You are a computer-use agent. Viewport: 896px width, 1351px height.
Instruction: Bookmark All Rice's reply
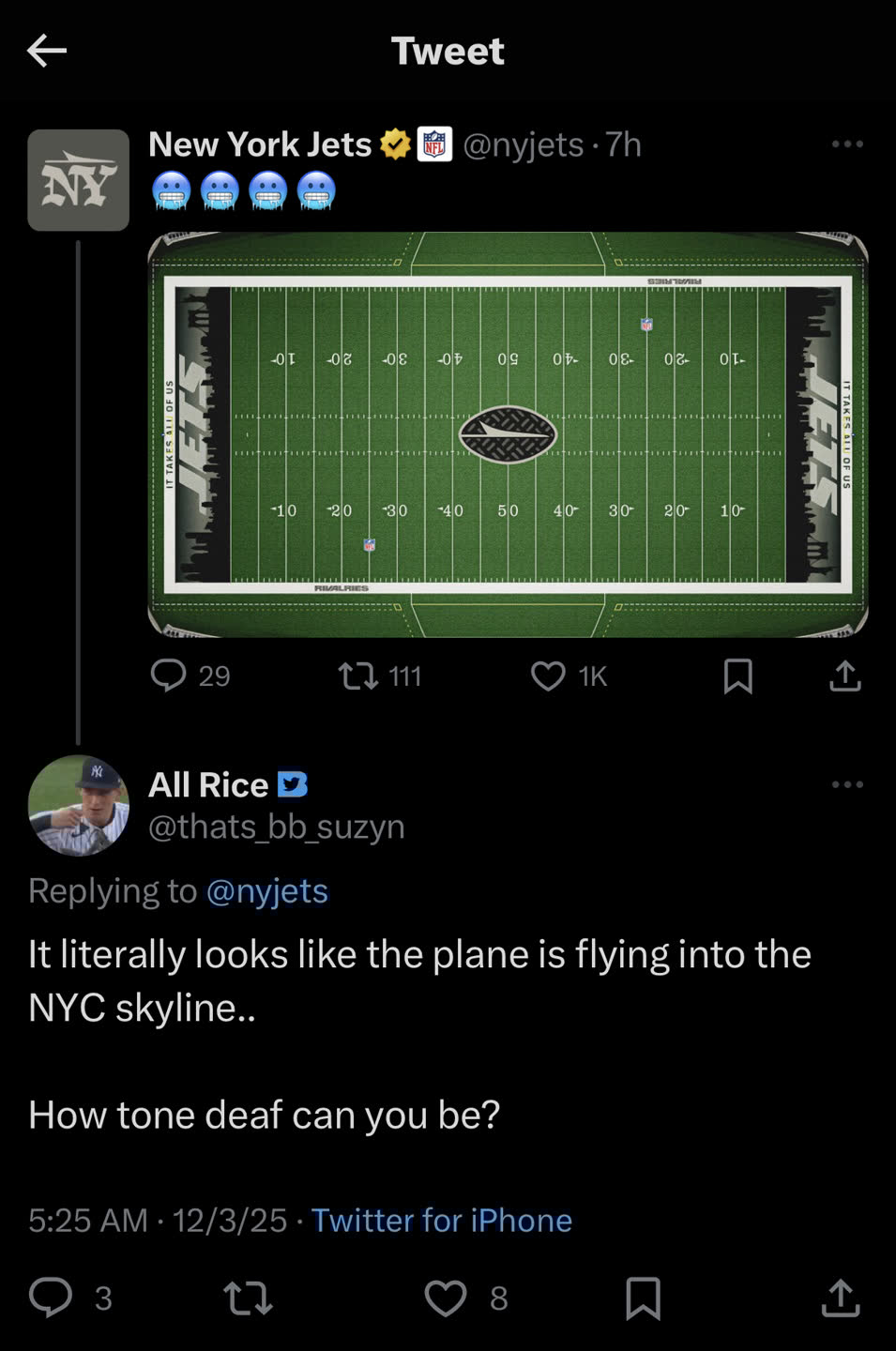coord(643,1298)
